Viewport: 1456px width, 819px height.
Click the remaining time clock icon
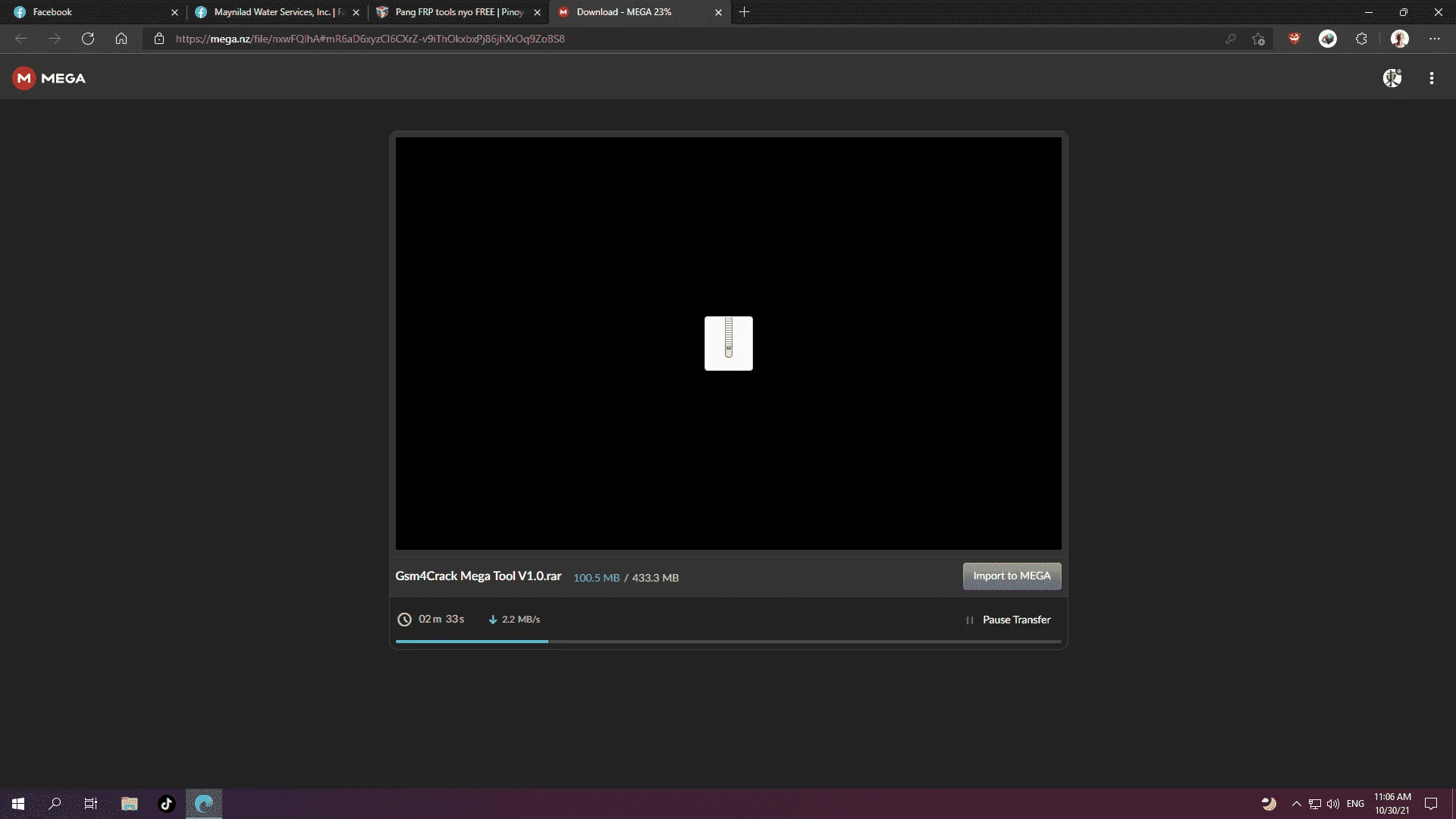[x=405, y=620]
